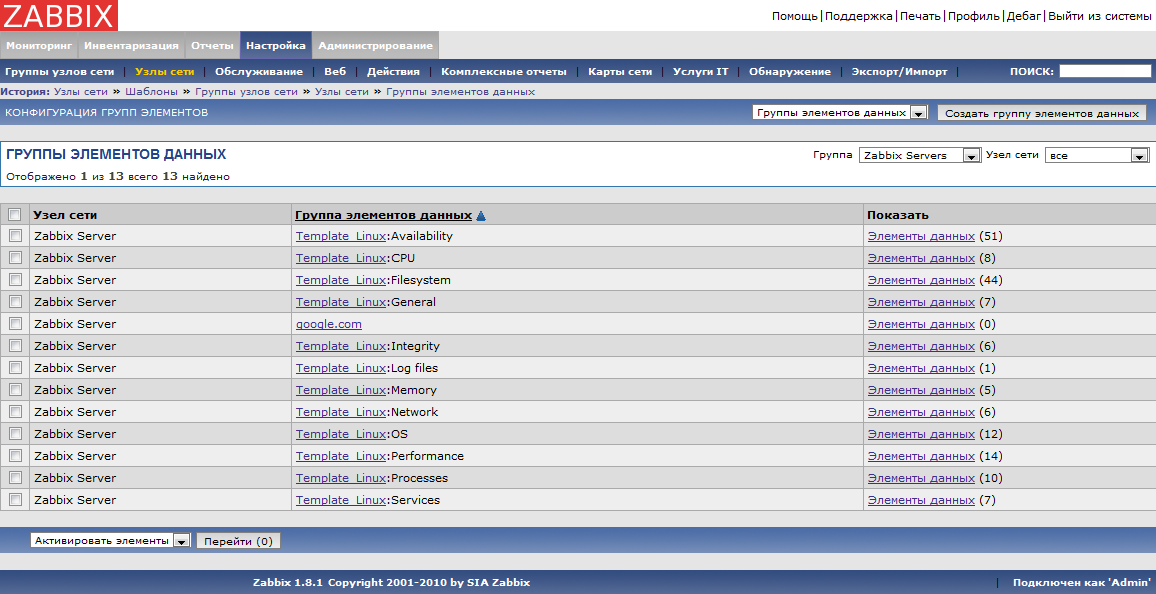Click Создать группу элементов данных button
1156x594 pixels.
(x=1042, y=113)
